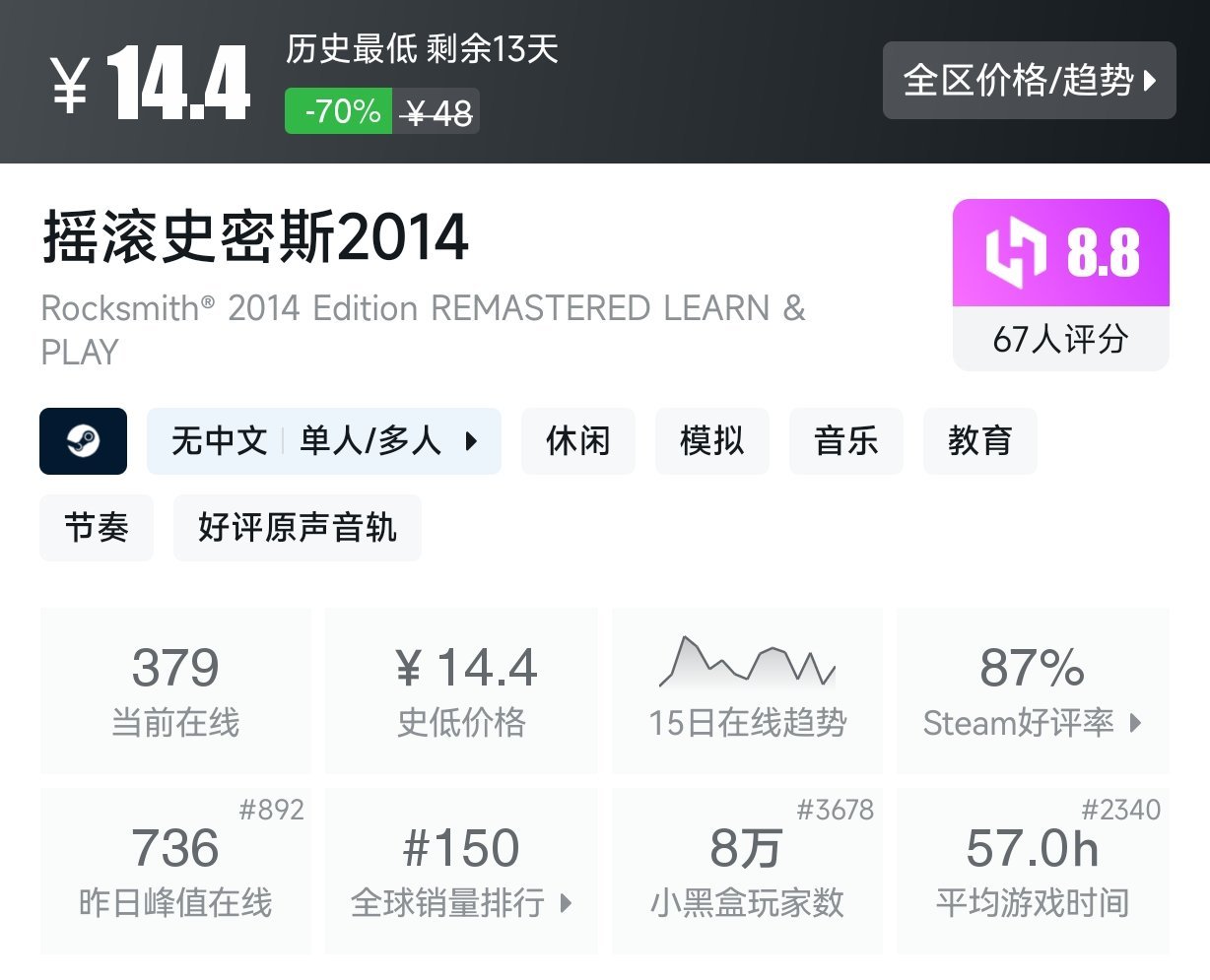
Task: Select the 节奏 tag
Action: [97, 528]
